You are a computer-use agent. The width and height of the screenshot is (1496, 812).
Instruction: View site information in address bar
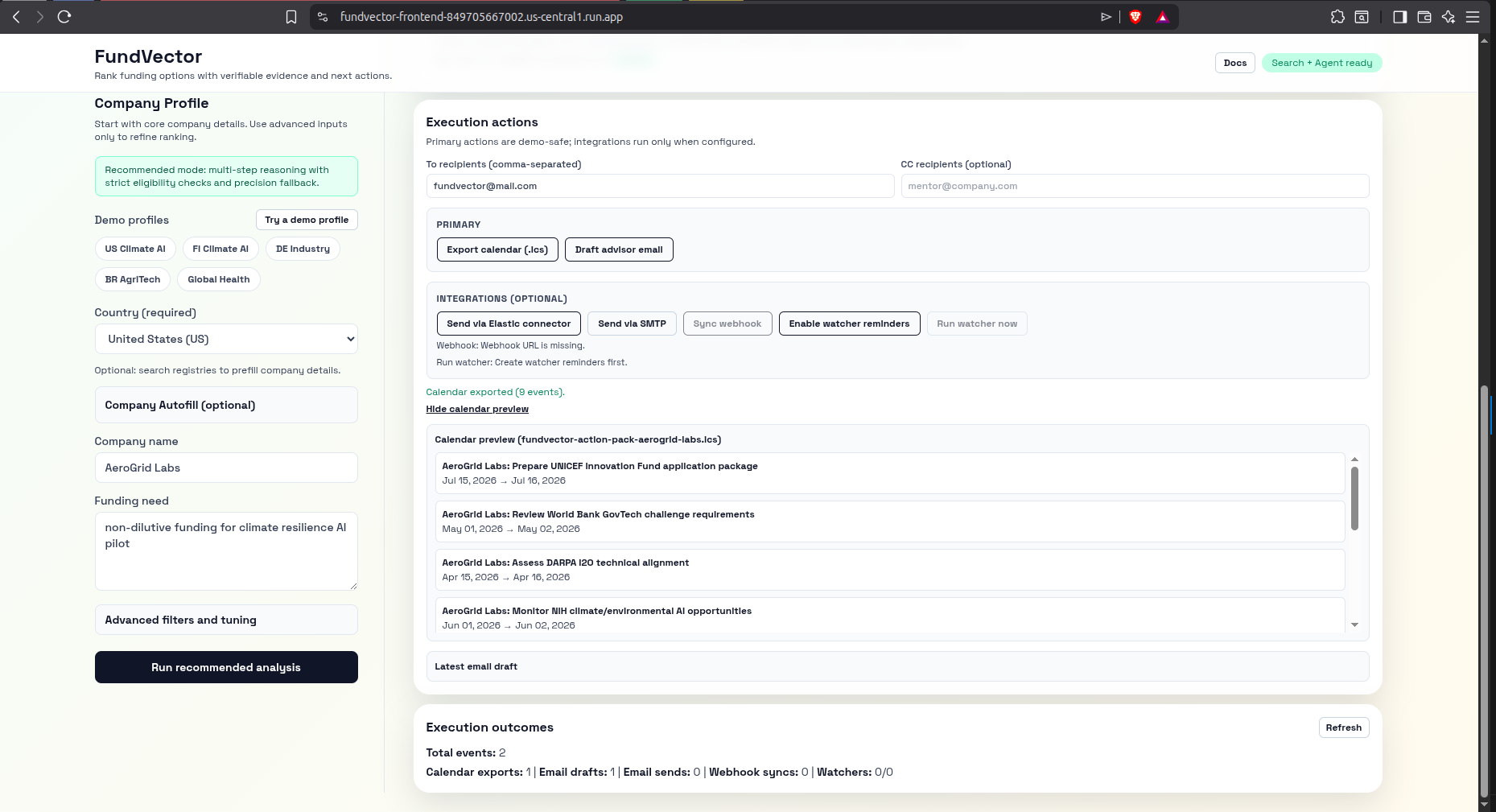[323, 17]
